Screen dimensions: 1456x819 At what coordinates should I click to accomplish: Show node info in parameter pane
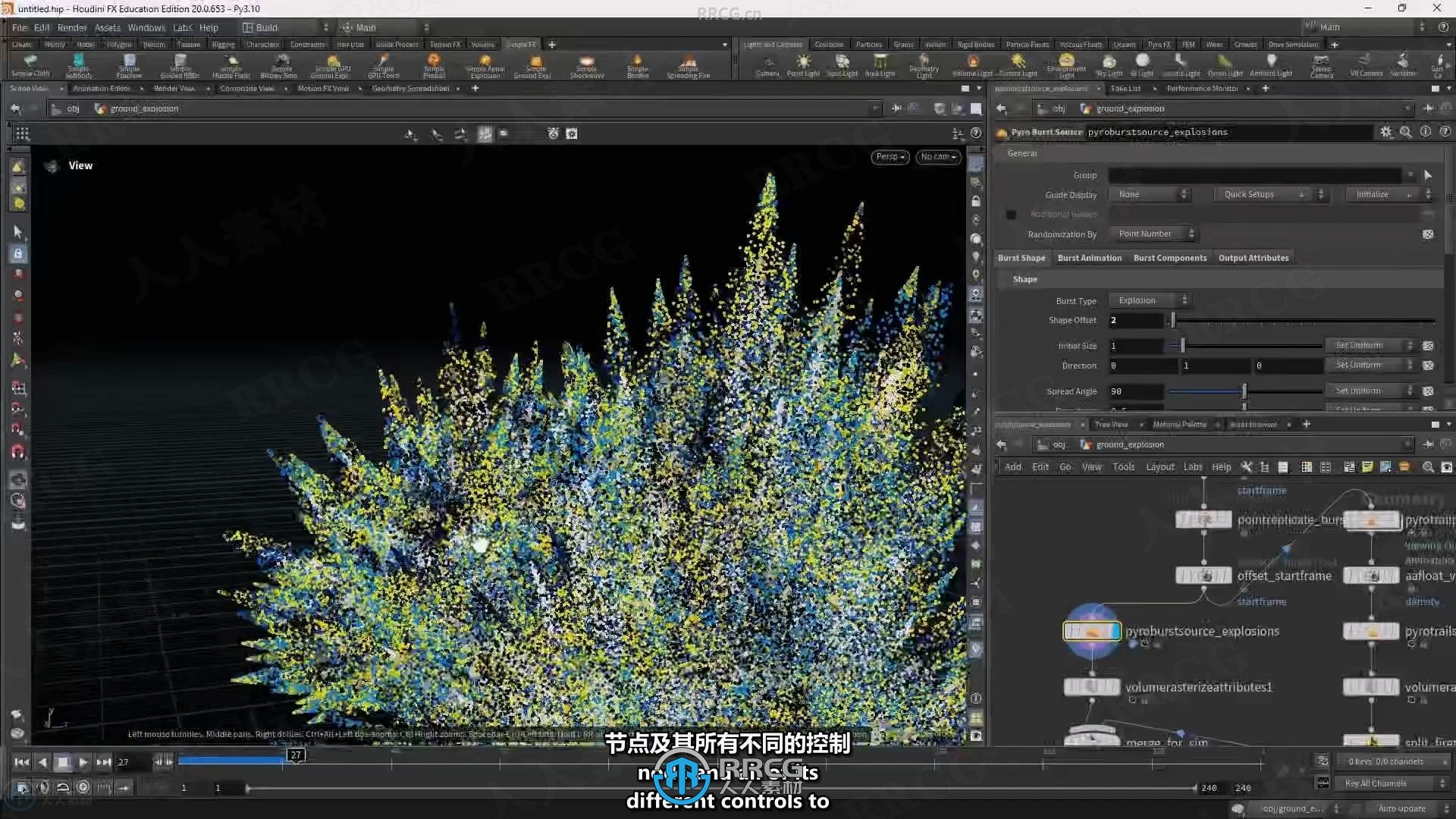pyautogui.click(x=1426, y=132)
